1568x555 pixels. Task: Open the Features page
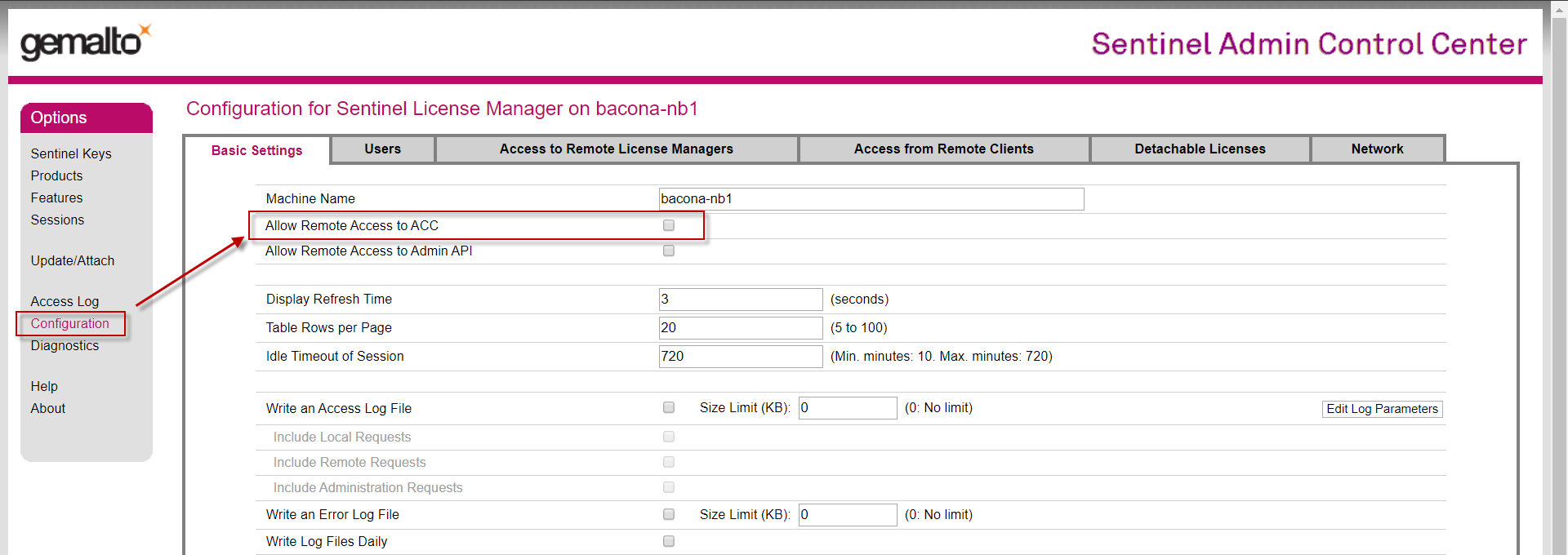click(56, 198)
